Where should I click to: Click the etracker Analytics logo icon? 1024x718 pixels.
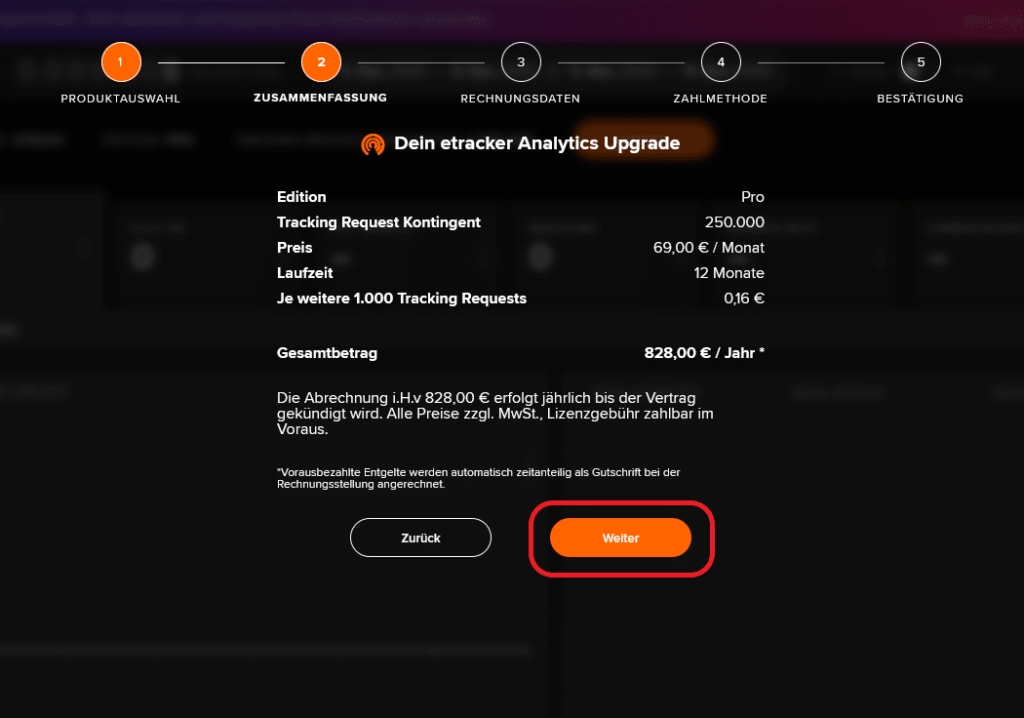tap(373, 144)
